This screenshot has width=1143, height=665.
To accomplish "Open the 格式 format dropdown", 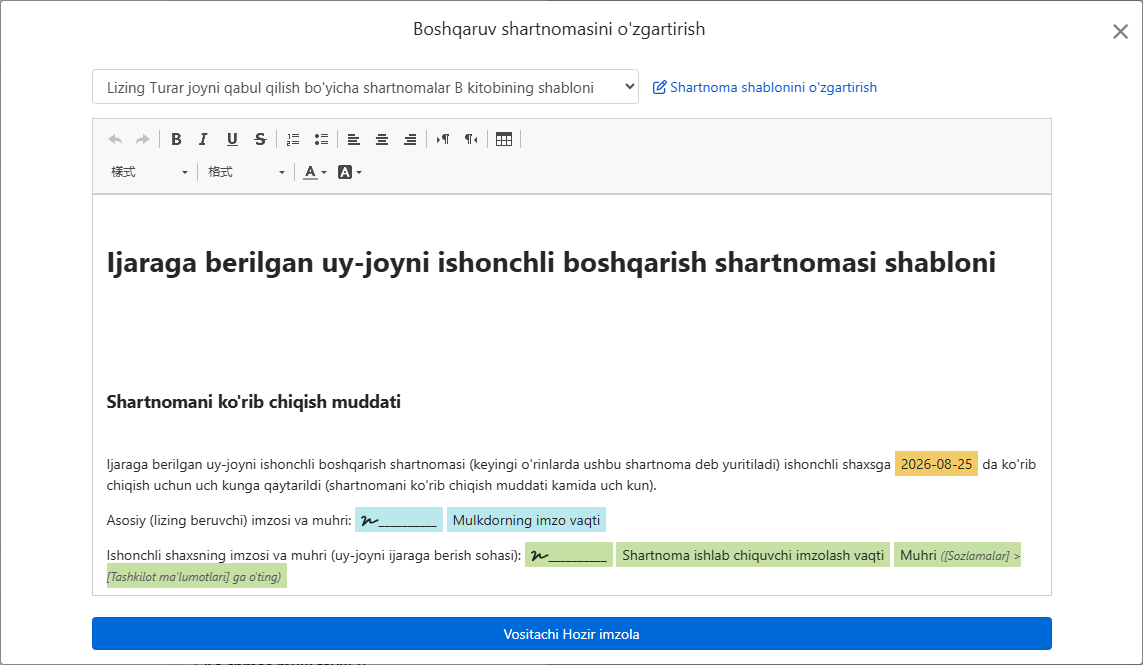I will [x=246, y=172].
